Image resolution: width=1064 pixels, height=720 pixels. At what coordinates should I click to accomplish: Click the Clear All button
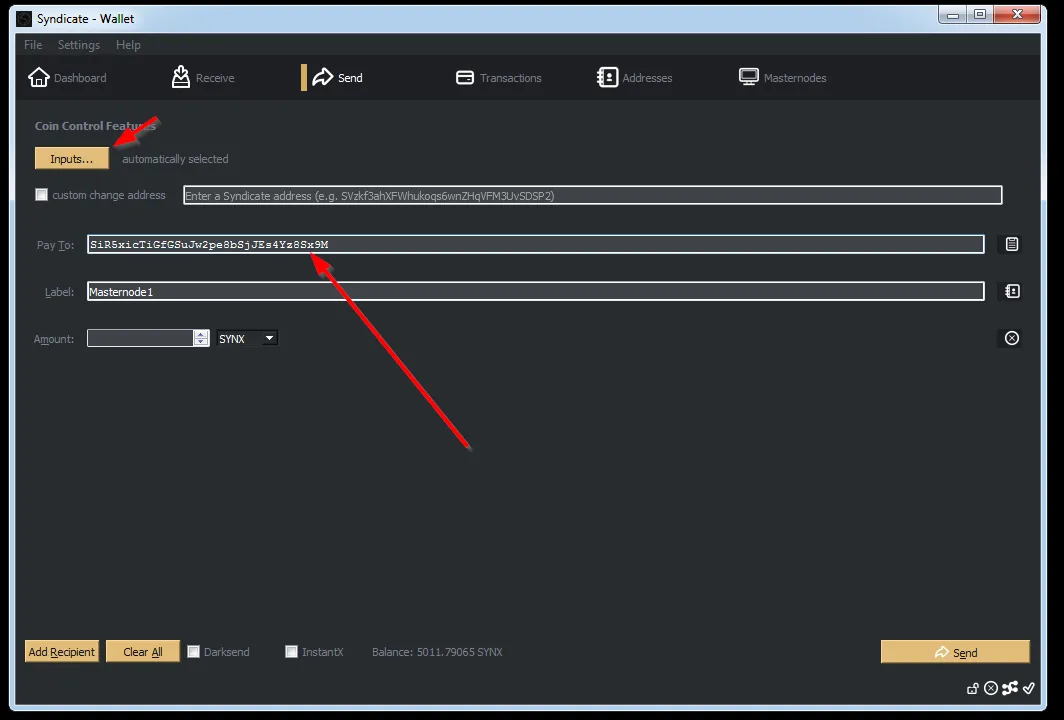[142, 651]
